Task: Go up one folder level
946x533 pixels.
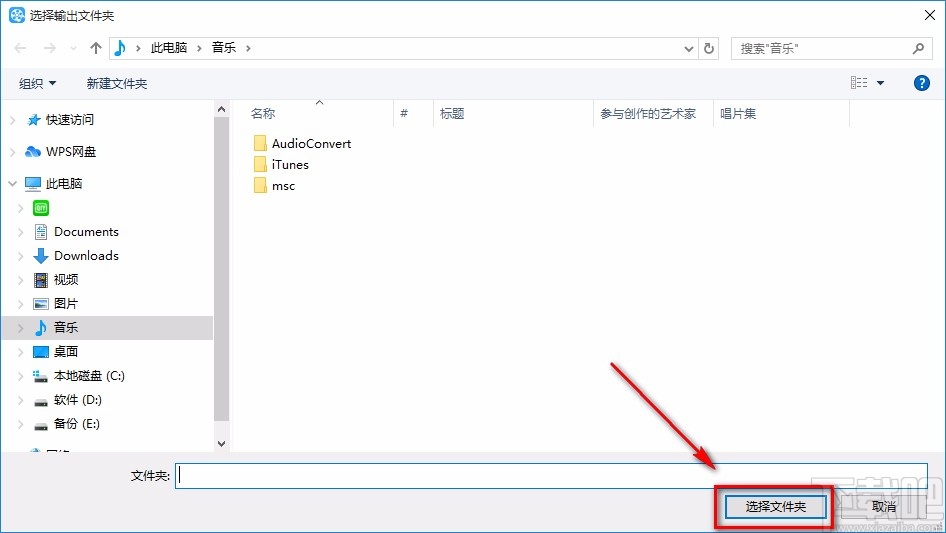Action: (95, 48)
